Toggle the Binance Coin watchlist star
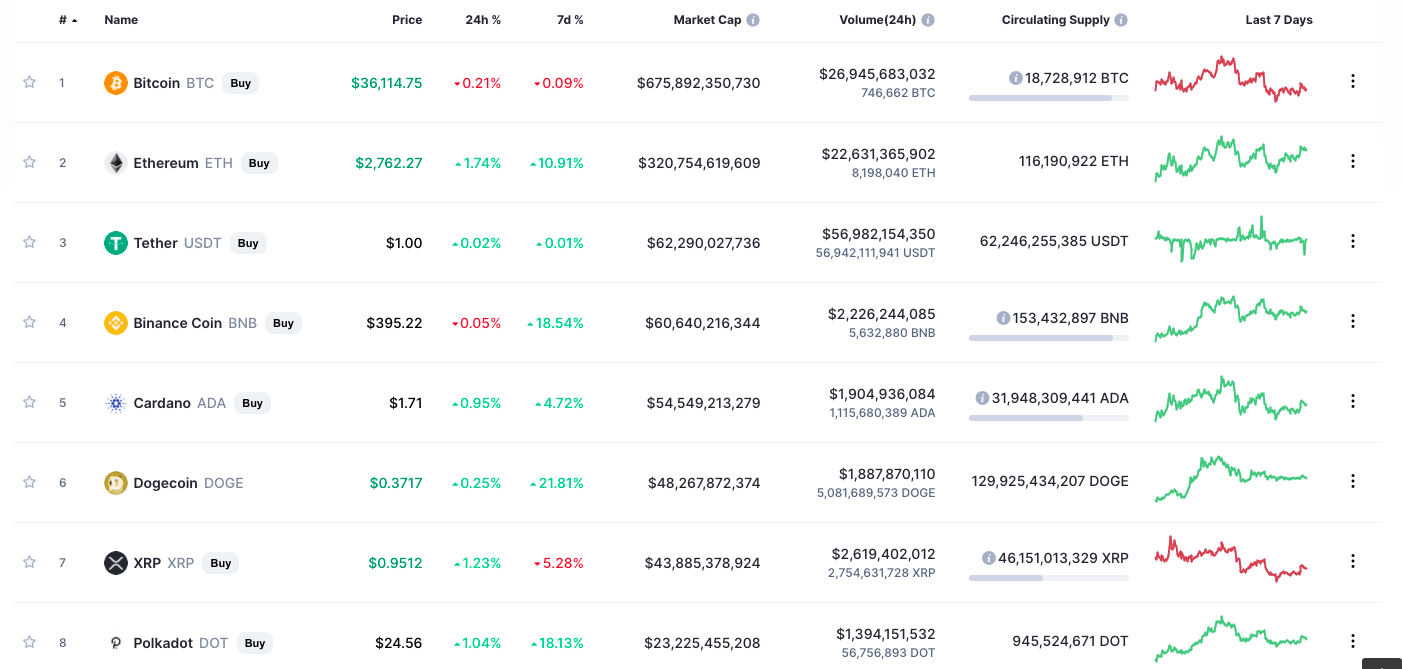The width and height of the screenshot is (1402, 669). tap(30, 322)
